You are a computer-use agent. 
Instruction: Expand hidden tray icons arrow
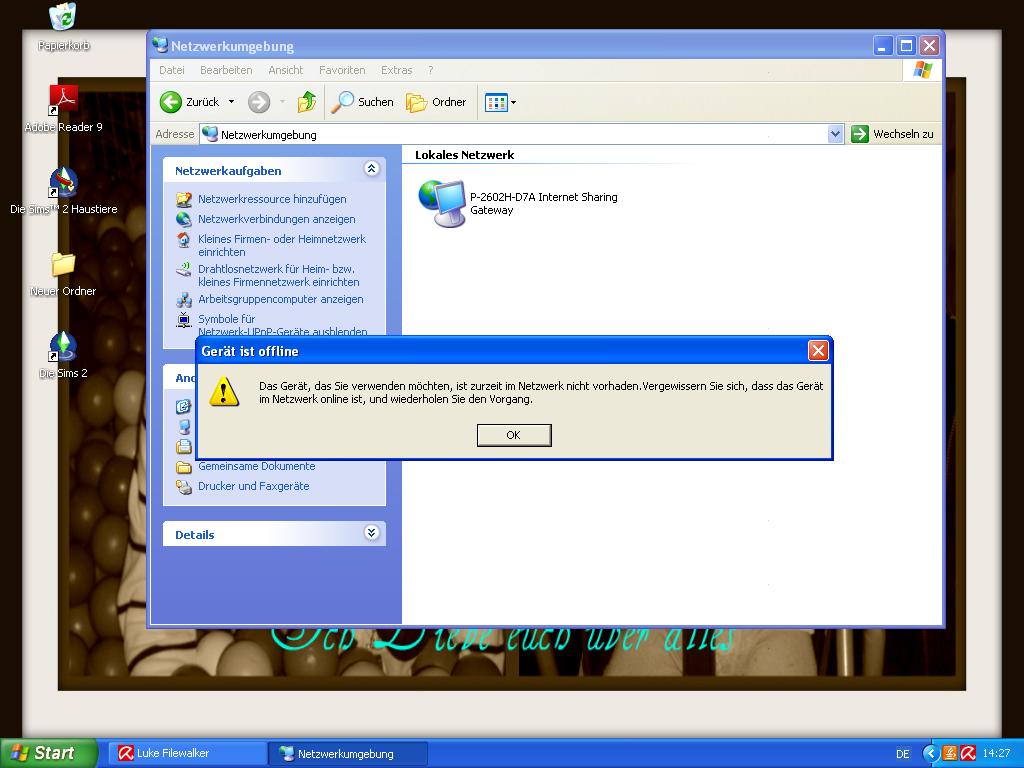click(929, 754)
